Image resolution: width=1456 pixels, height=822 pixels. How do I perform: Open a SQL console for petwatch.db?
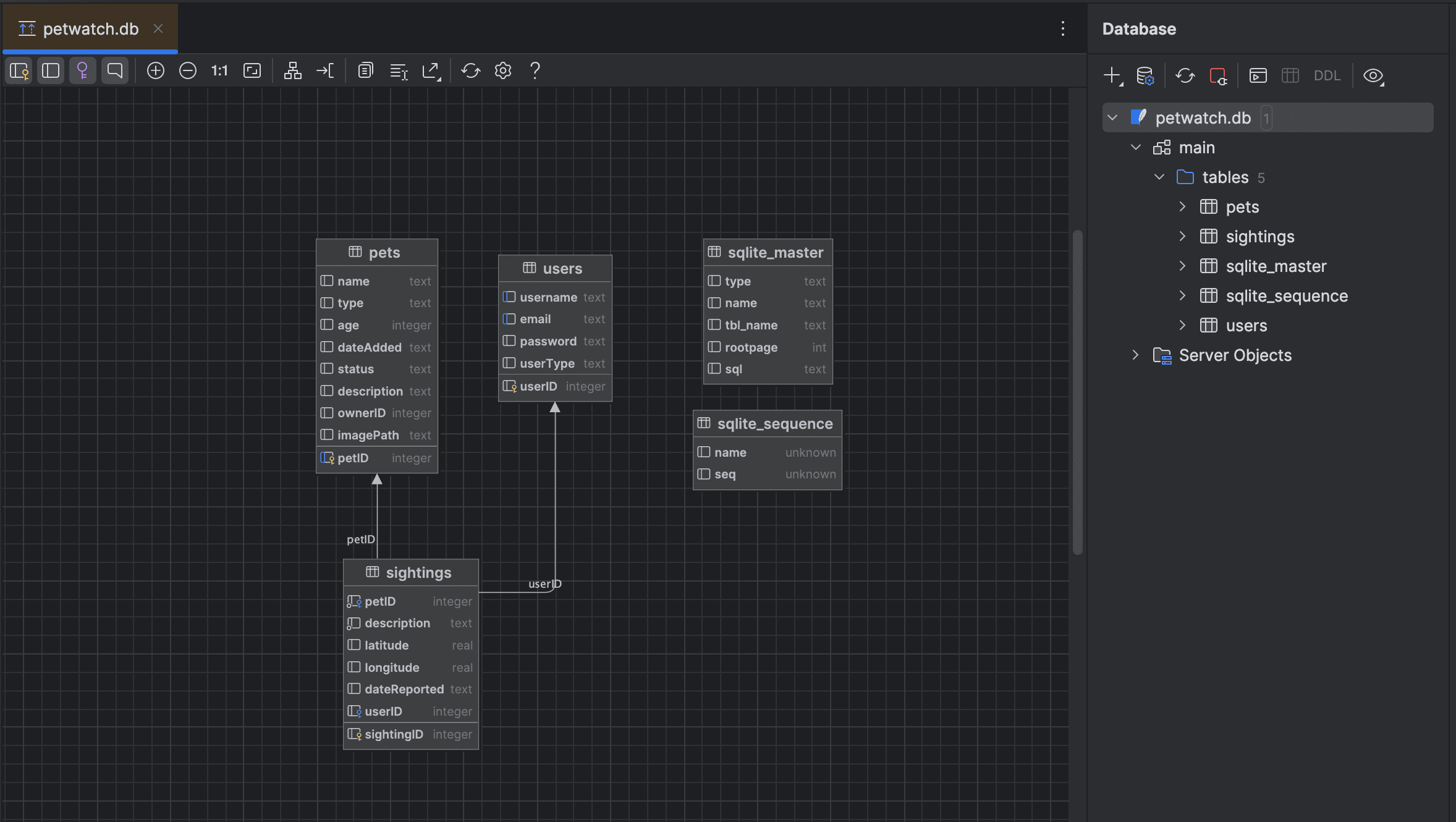1258,75
